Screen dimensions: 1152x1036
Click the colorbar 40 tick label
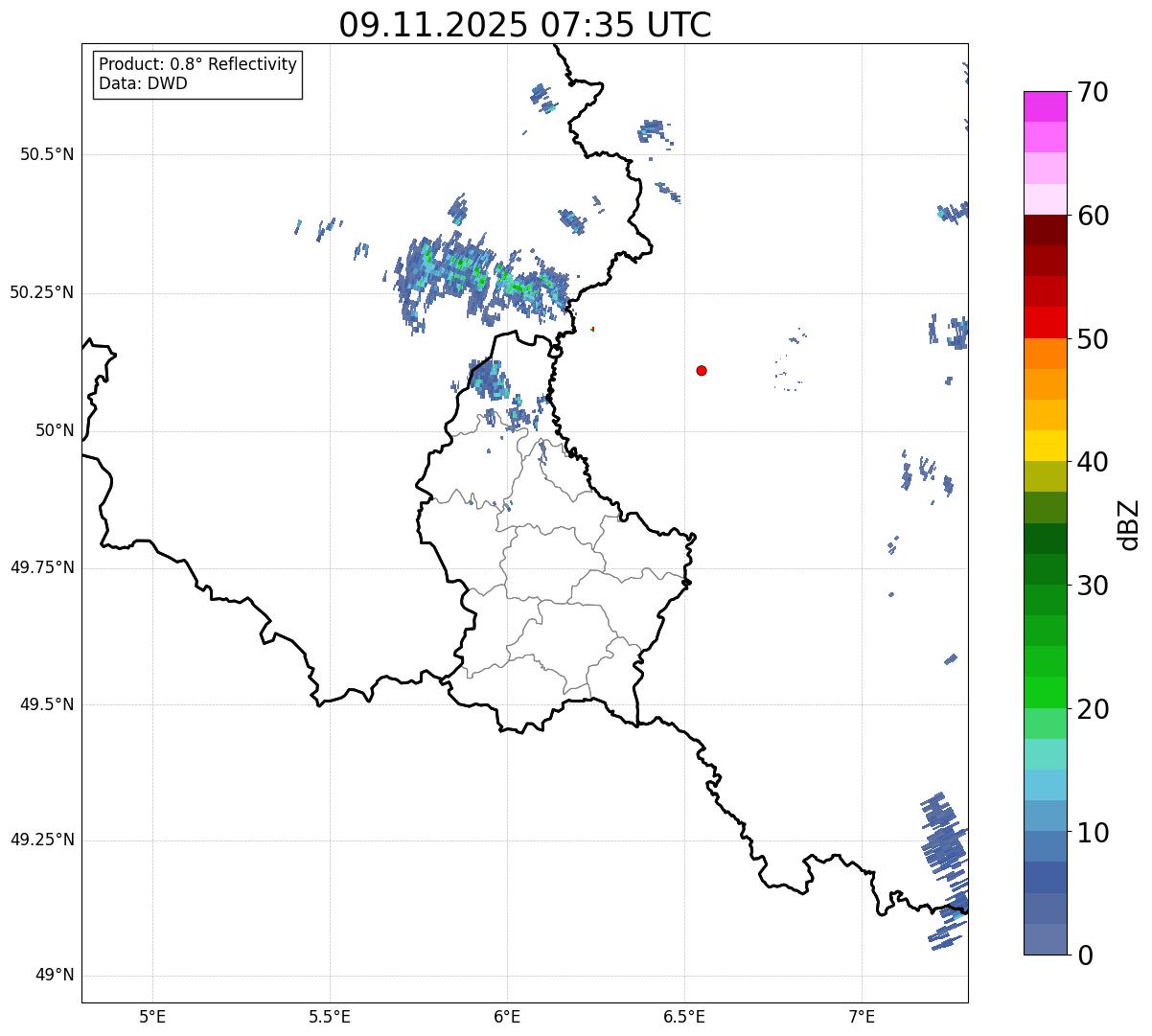click(1092, 462)
